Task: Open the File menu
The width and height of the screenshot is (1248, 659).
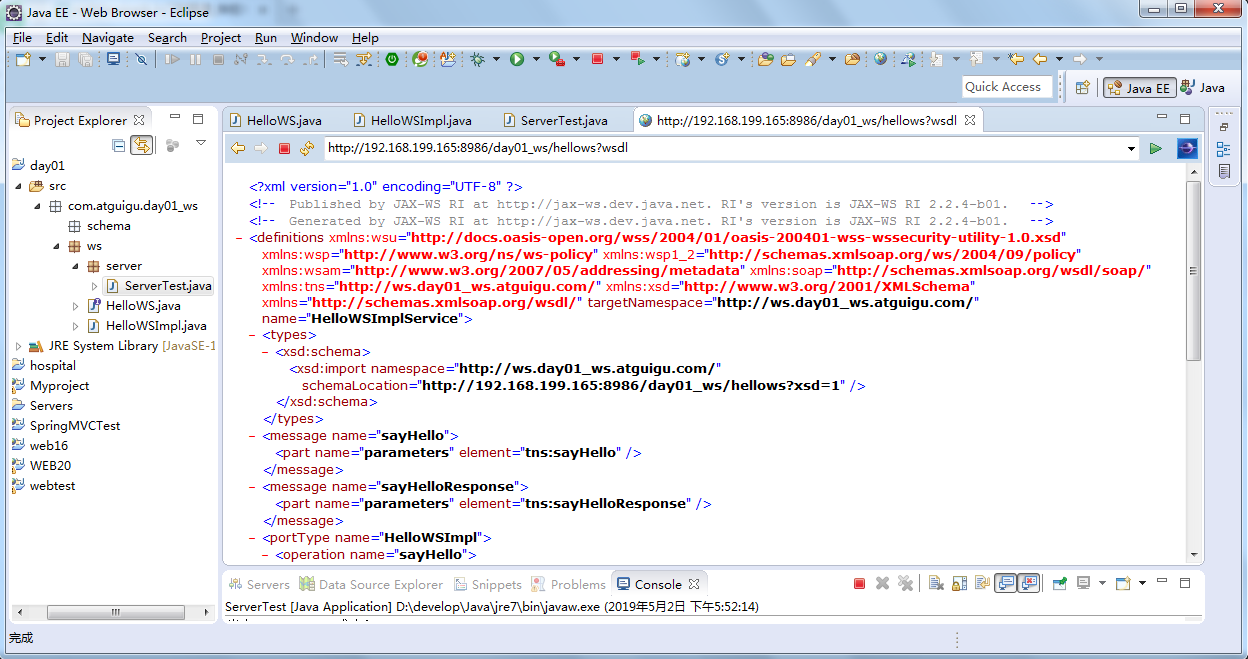Action: coord(22,37)
